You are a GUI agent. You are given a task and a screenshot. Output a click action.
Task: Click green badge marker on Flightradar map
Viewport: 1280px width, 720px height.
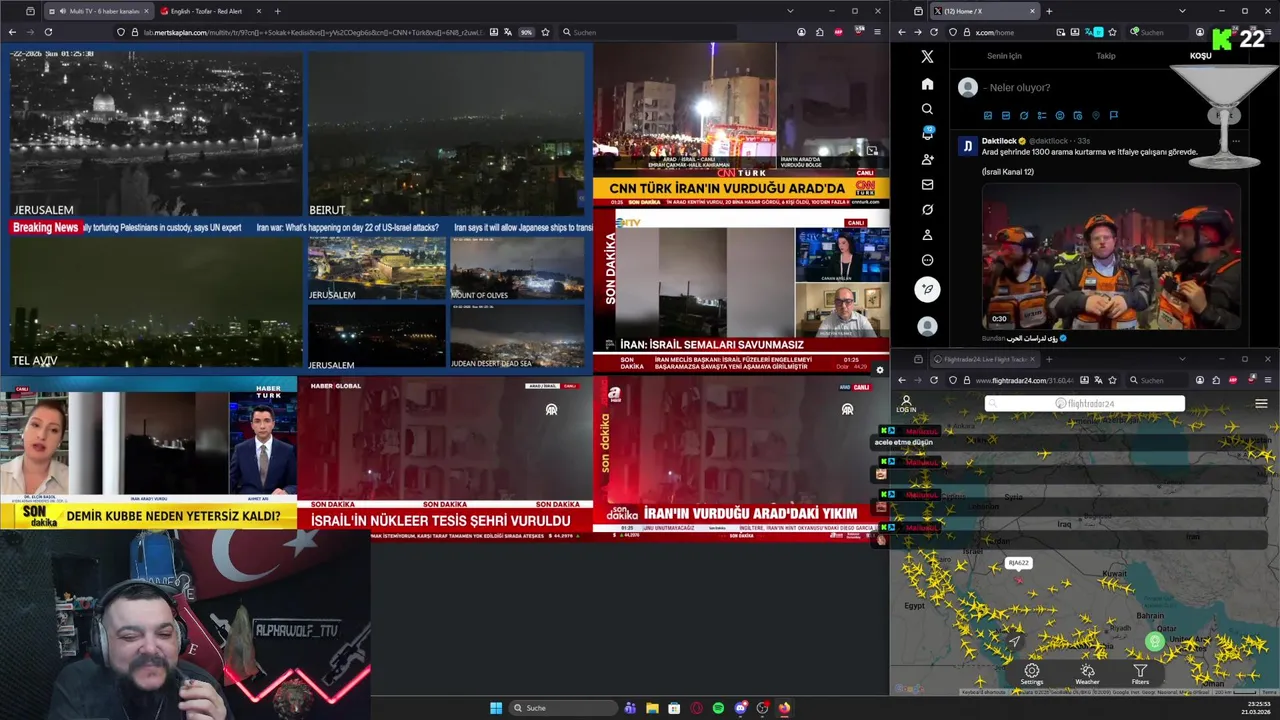click(1155, 641)
